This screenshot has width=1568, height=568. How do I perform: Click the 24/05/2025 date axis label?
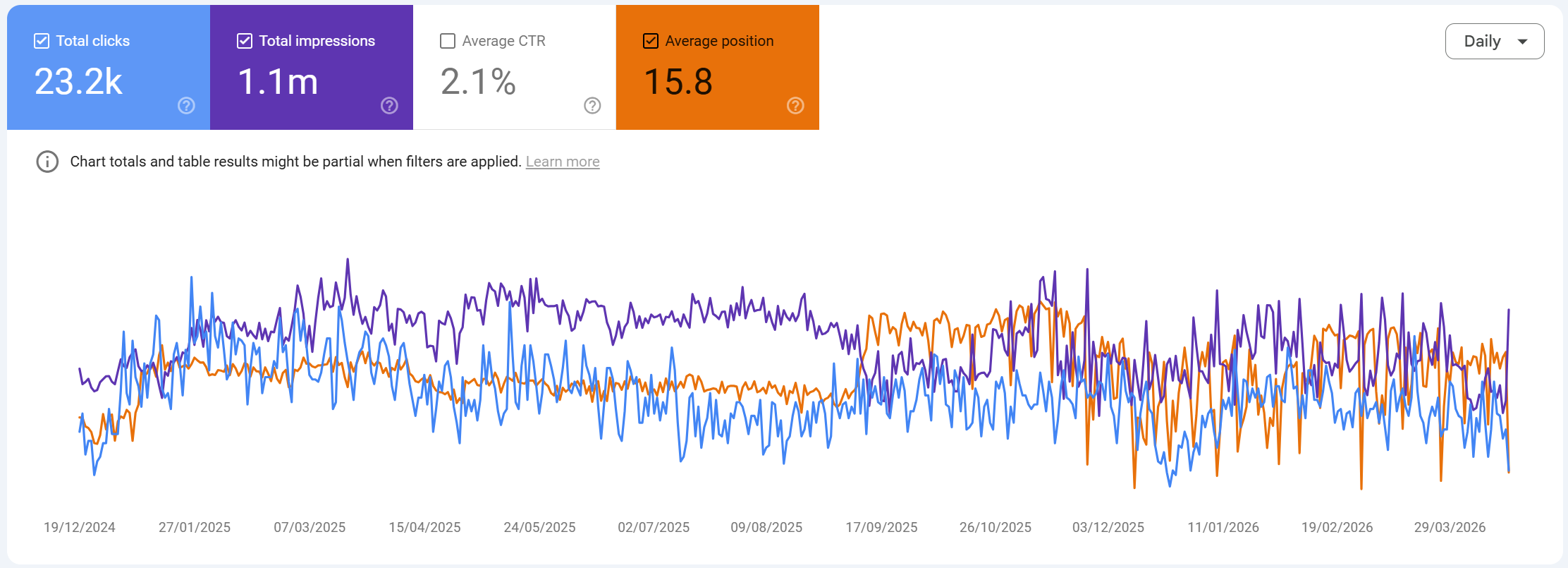pos(539,527)
